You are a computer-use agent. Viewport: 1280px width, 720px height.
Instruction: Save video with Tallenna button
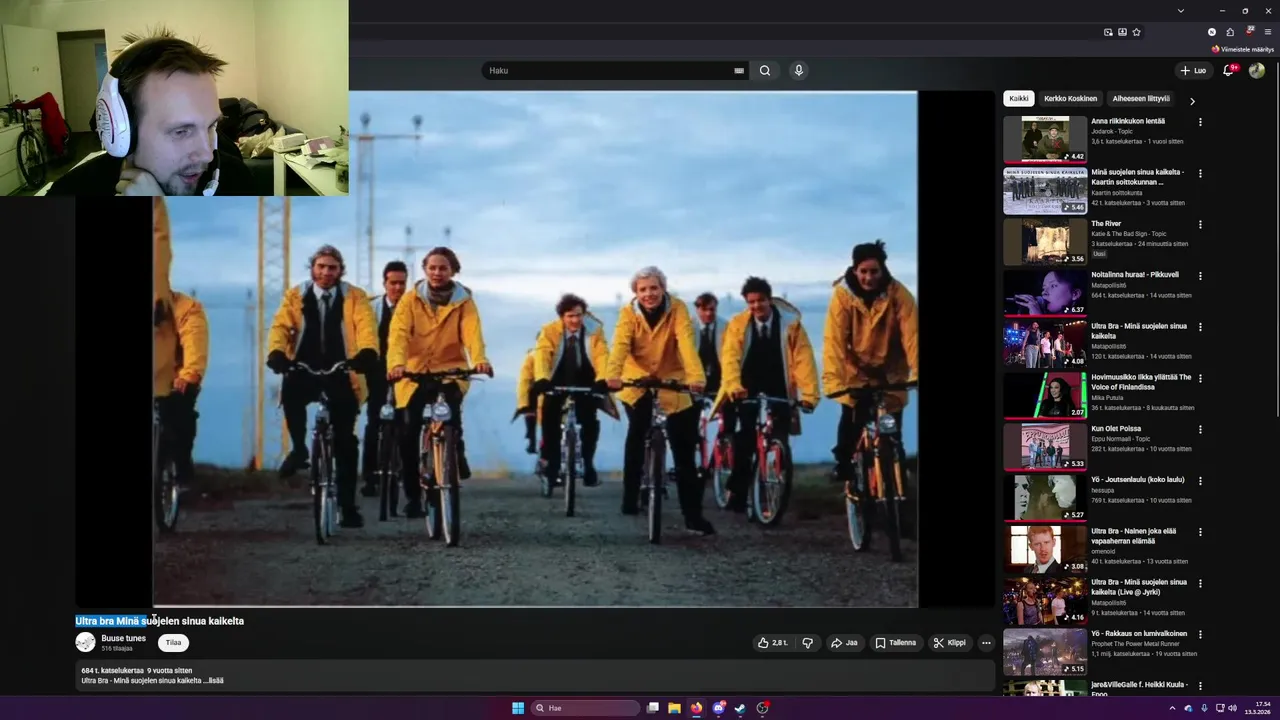[896, 643]
